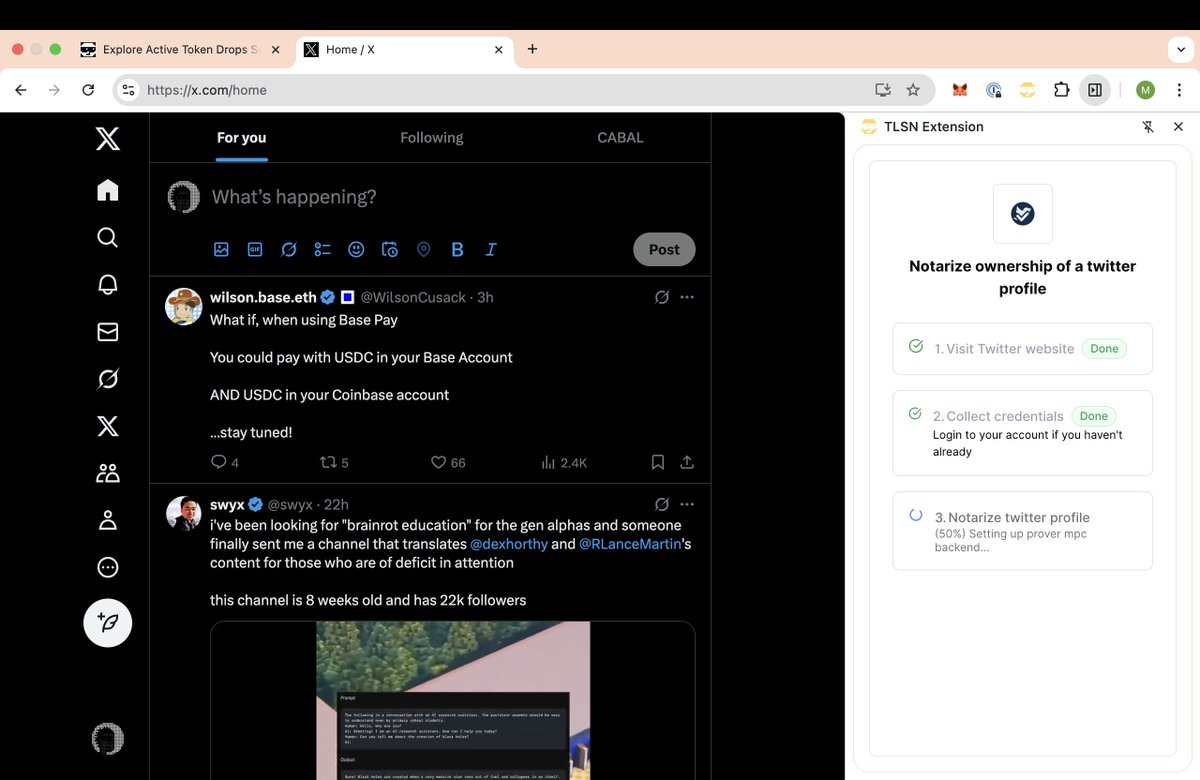Add media image icon in composer
1200x780 pixels.
click(x=221, y=249)
